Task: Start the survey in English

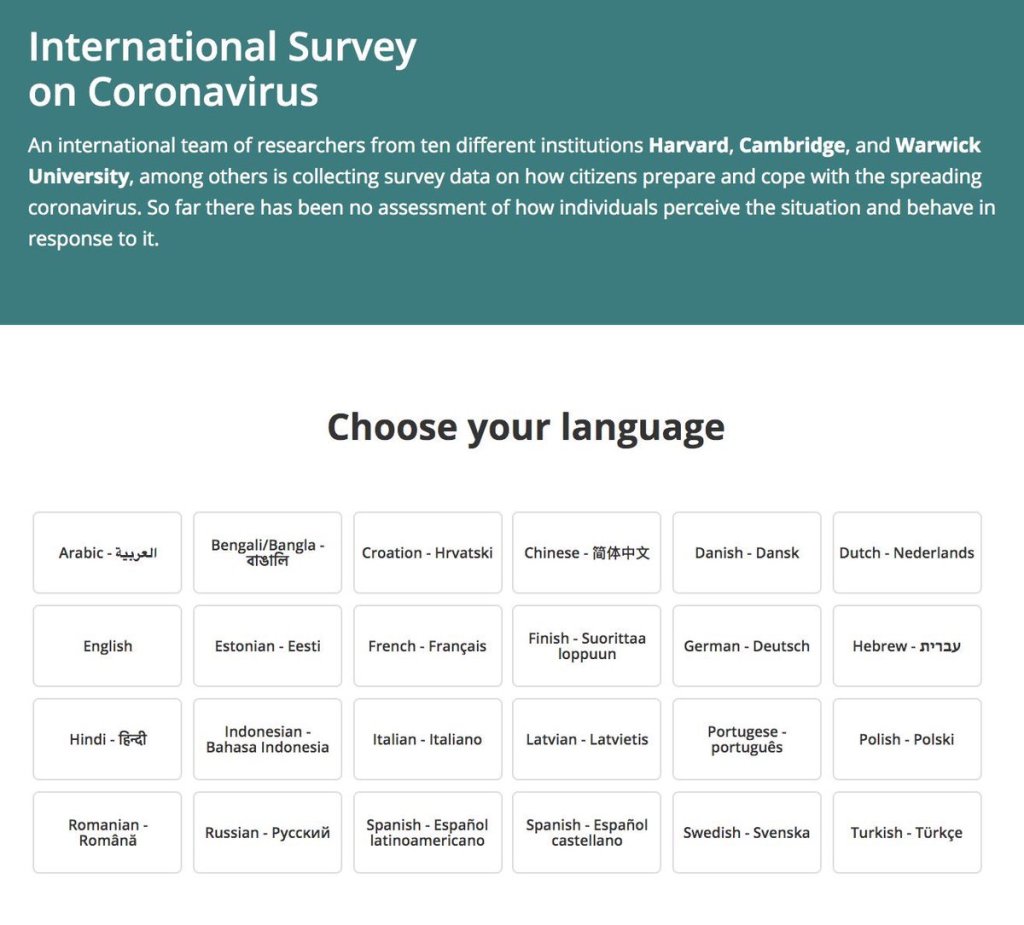Action: tap(108, 646)
